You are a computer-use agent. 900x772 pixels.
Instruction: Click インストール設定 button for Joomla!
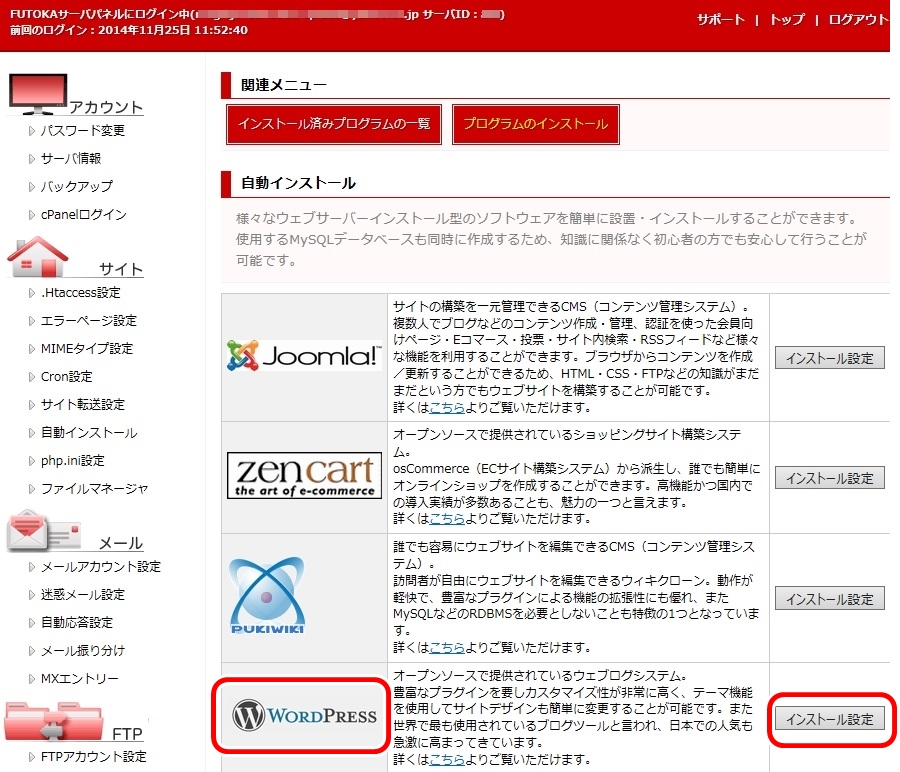pyautogui.click(x=829, y=358)
